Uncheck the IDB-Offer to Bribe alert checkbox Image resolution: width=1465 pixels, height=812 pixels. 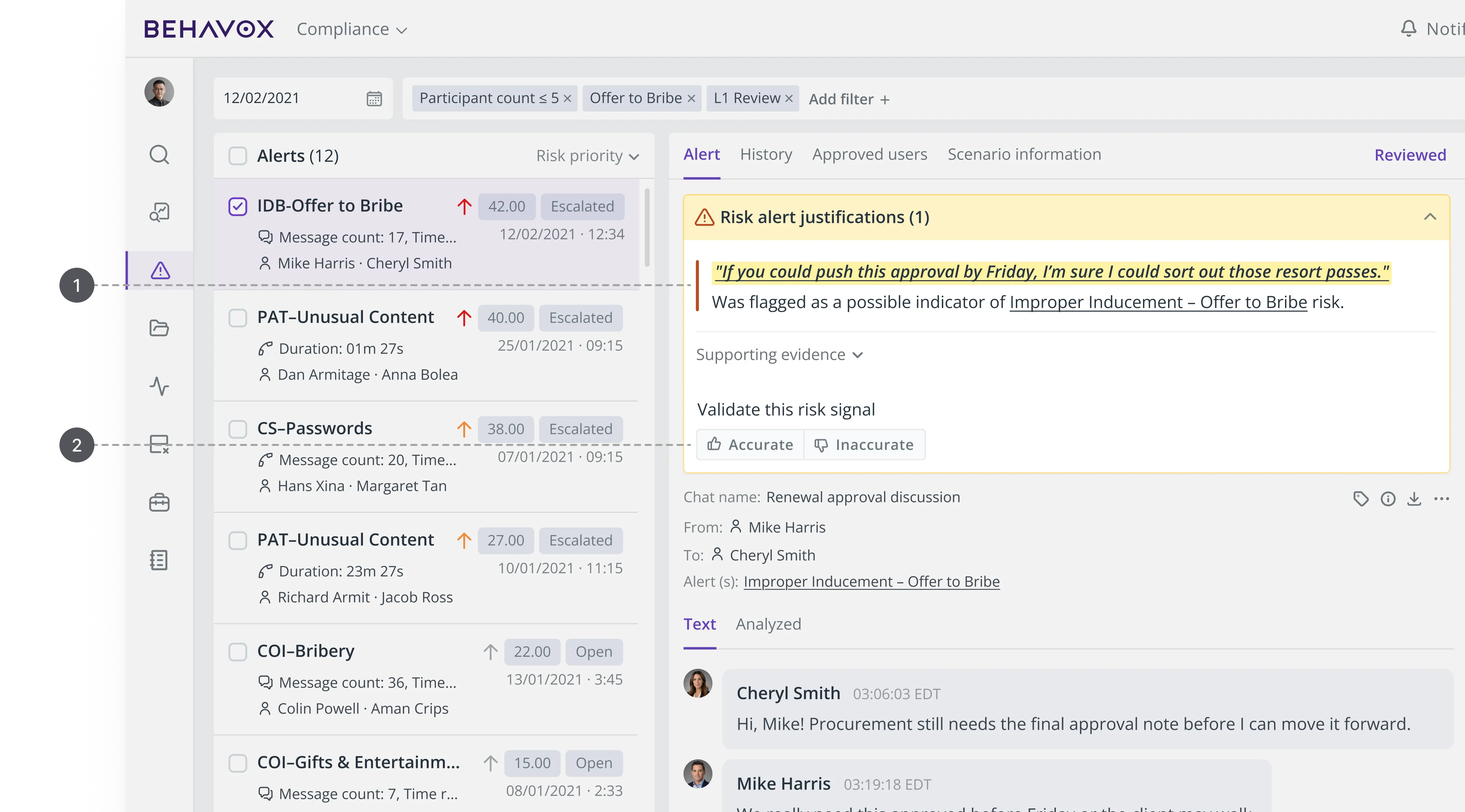(x=238, y=206)
